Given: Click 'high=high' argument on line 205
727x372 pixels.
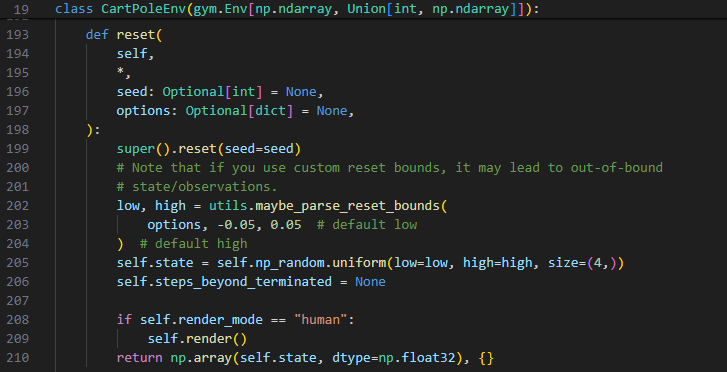Looking at the screenshot, I should tap(498, 263).
